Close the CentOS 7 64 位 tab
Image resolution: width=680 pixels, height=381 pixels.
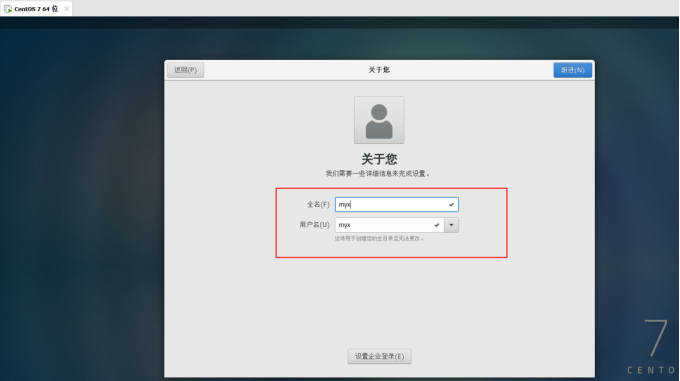coord(66,9)
